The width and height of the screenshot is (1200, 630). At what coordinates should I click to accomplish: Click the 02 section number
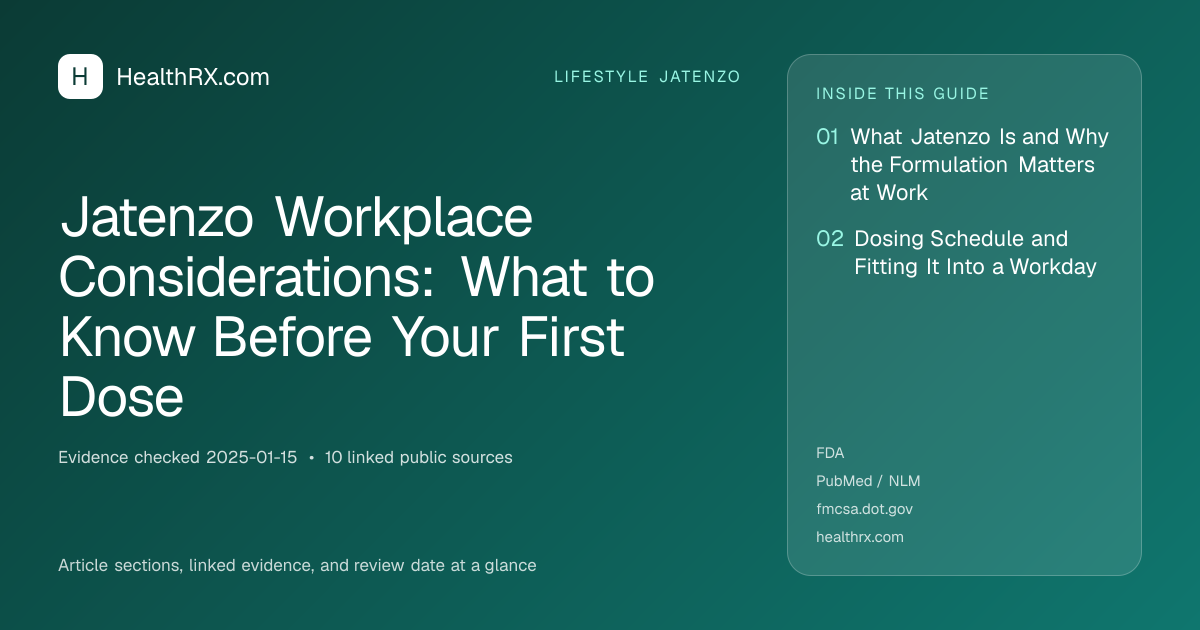(x=830, y=239)
